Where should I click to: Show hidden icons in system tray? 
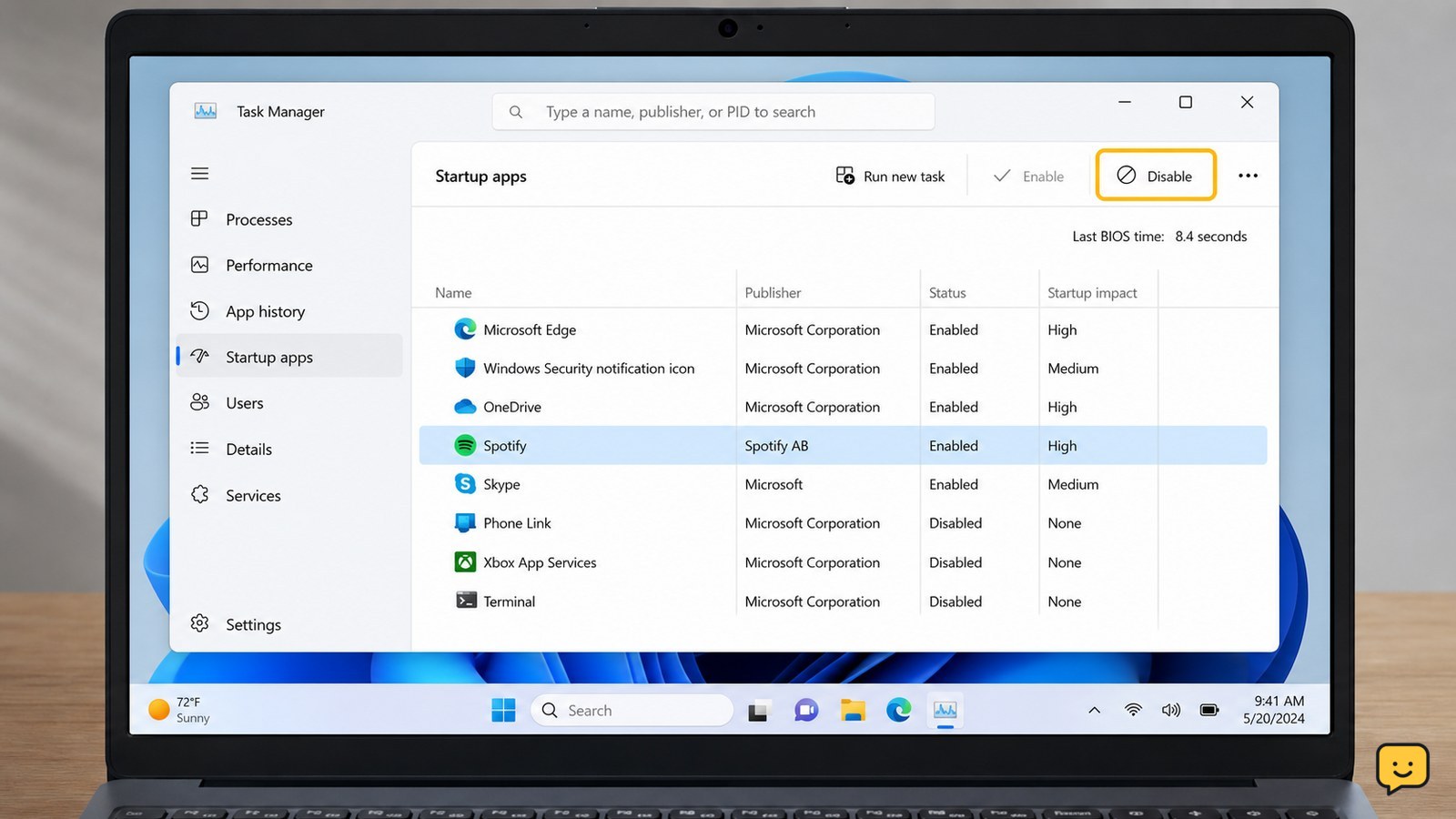[x=1095, y=711]
